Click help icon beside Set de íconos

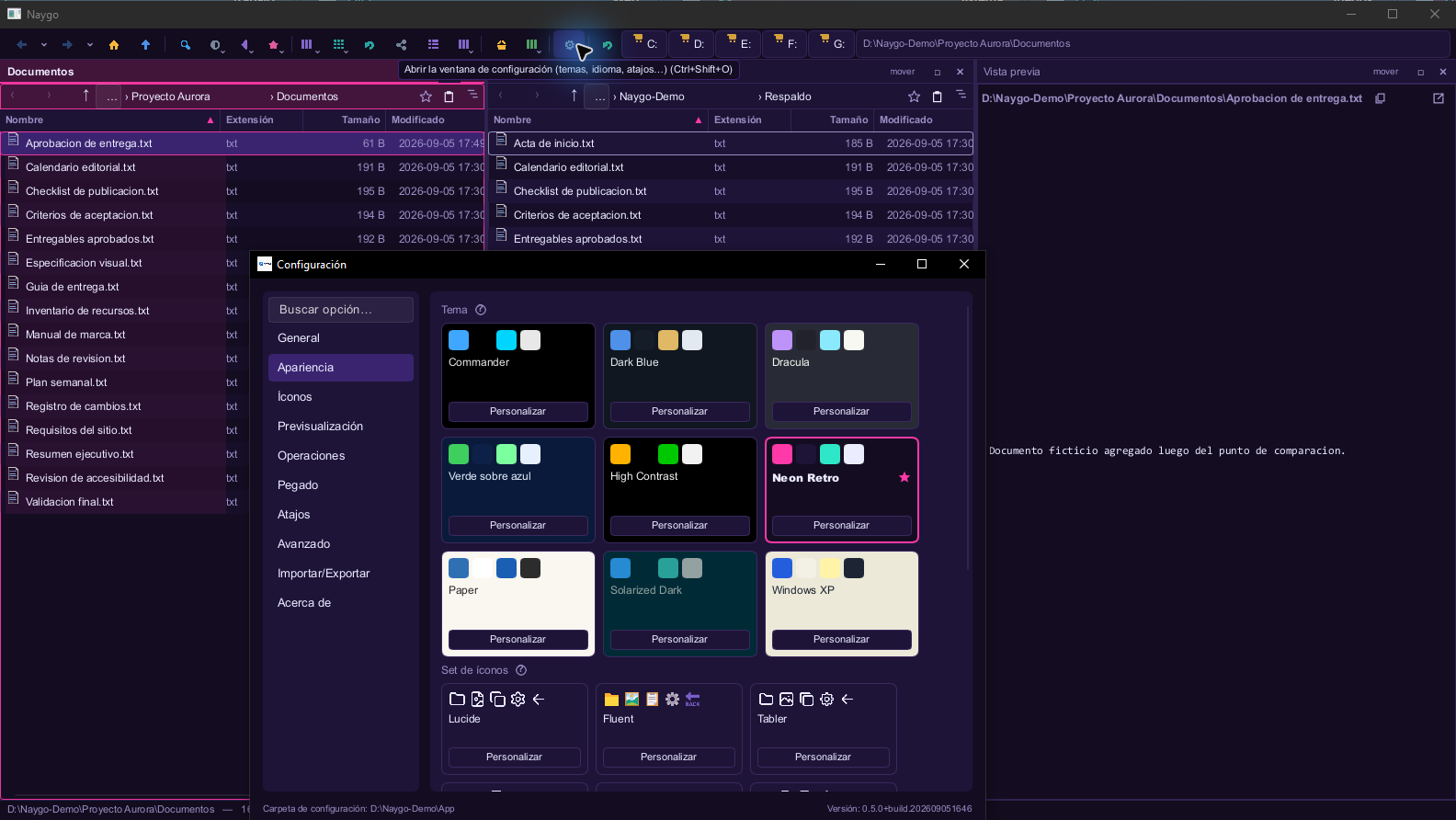tap(521, 670)
